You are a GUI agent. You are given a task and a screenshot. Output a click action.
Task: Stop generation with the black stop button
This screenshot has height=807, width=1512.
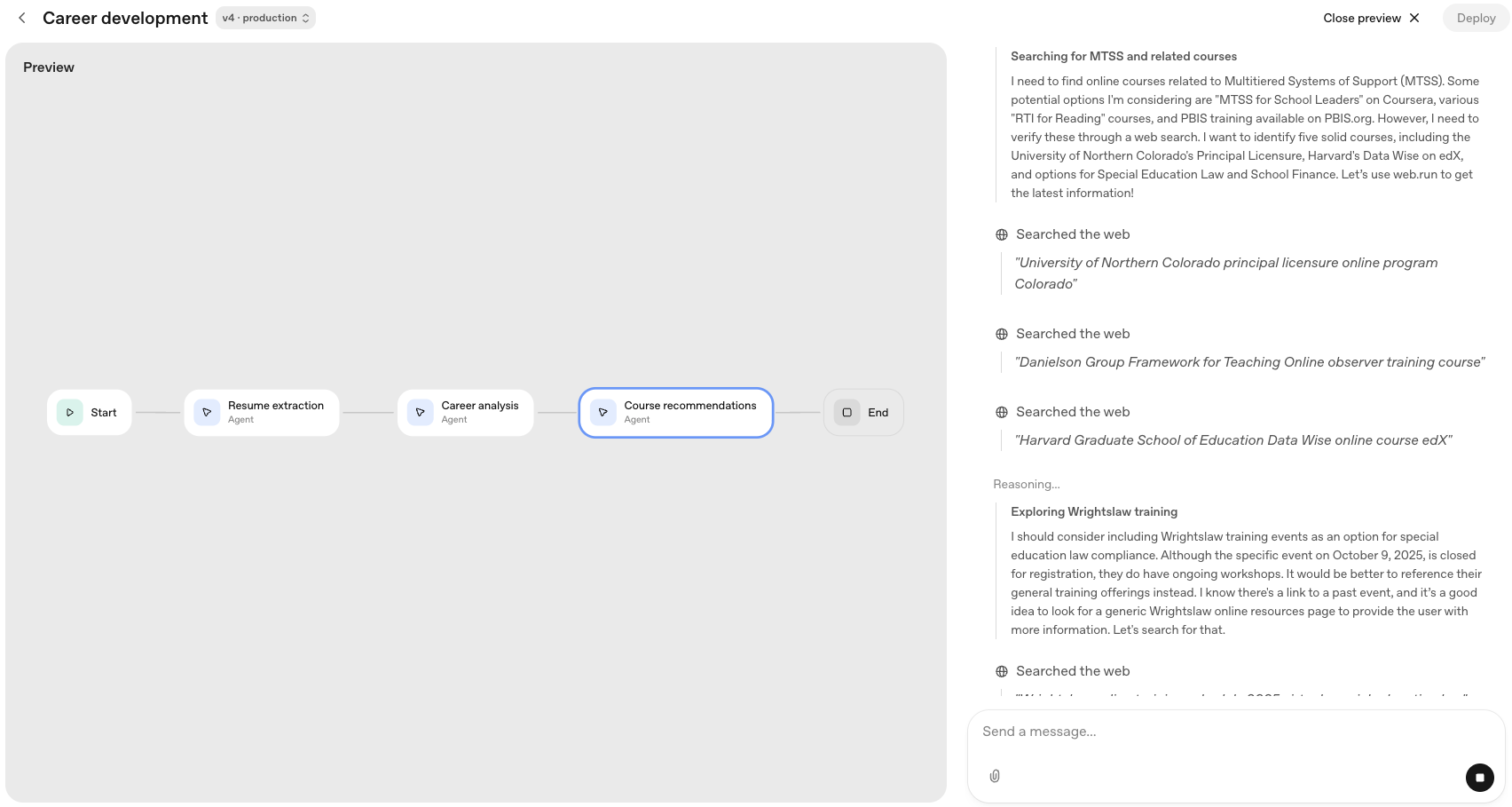(x=1479, y=778)
